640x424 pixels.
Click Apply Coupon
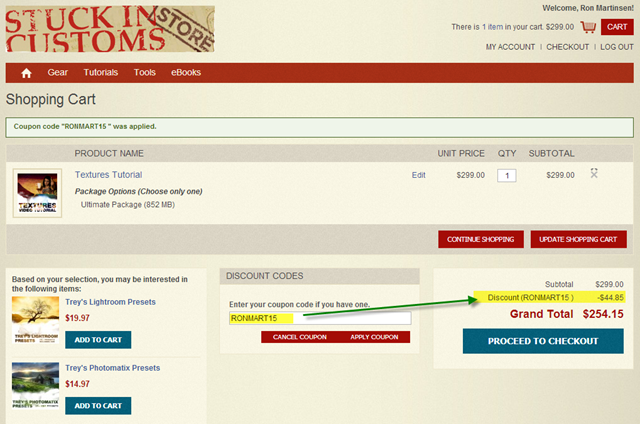tap(374, 337)
